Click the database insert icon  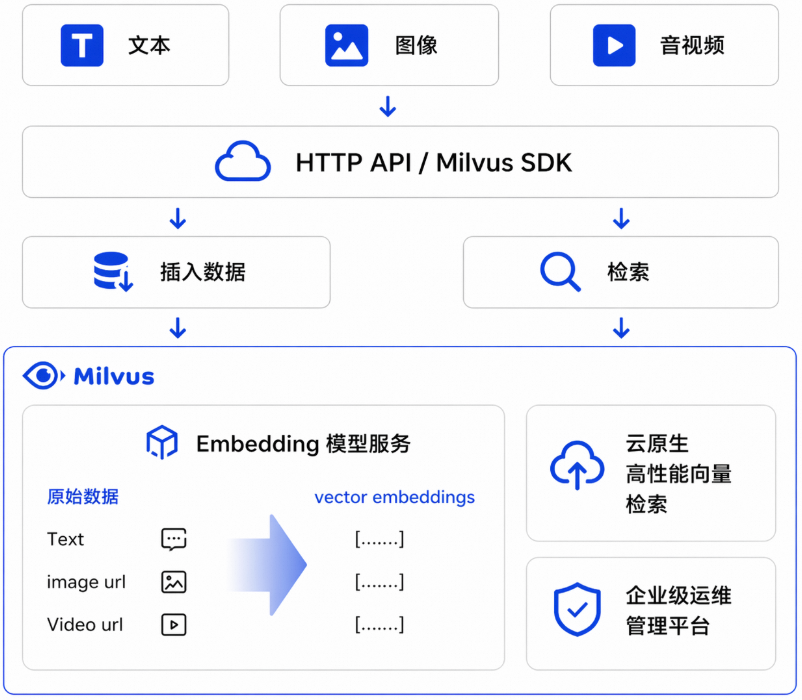pyautogui.click(x=114, y=272)
